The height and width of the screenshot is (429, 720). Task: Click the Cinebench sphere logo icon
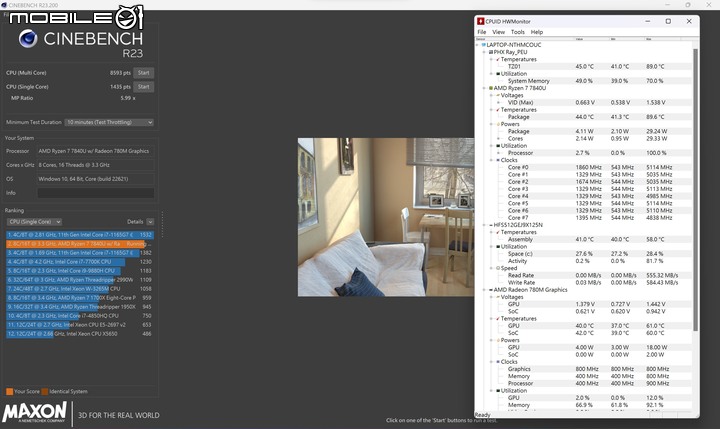coord(28,39)
